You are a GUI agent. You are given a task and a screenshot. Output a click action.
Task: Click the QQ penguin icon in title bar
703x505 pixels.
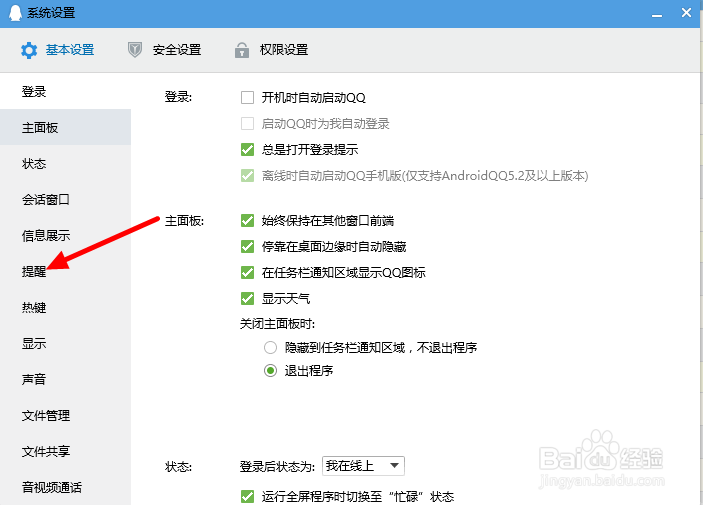coord(15,13)
